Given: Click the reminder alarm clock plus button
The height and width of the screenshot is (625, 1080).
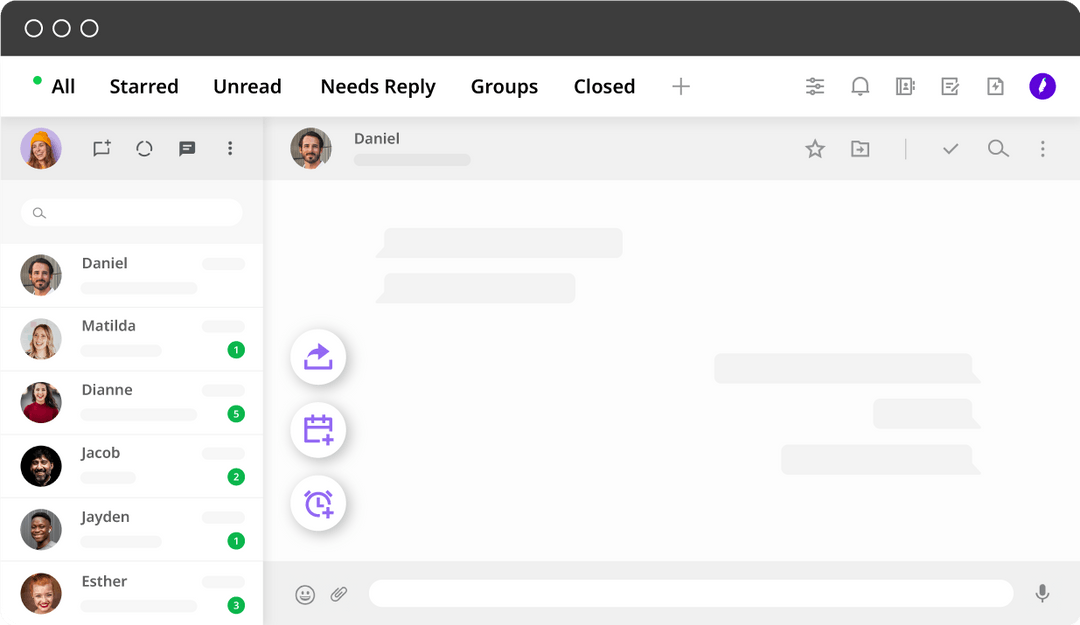Looking at the screenshot, I should click(x=318, y=503).
